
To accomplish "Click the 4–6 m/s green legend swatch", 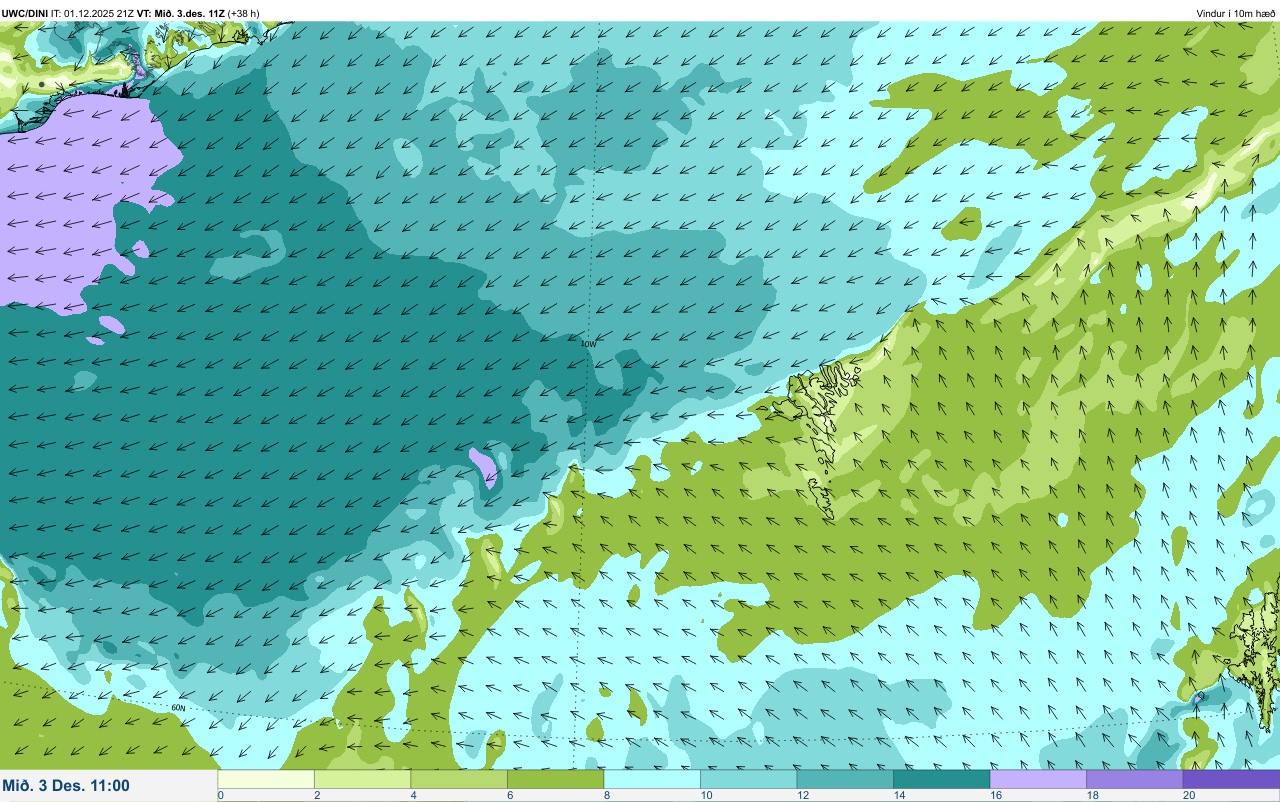I will click(x=459, y=779).
